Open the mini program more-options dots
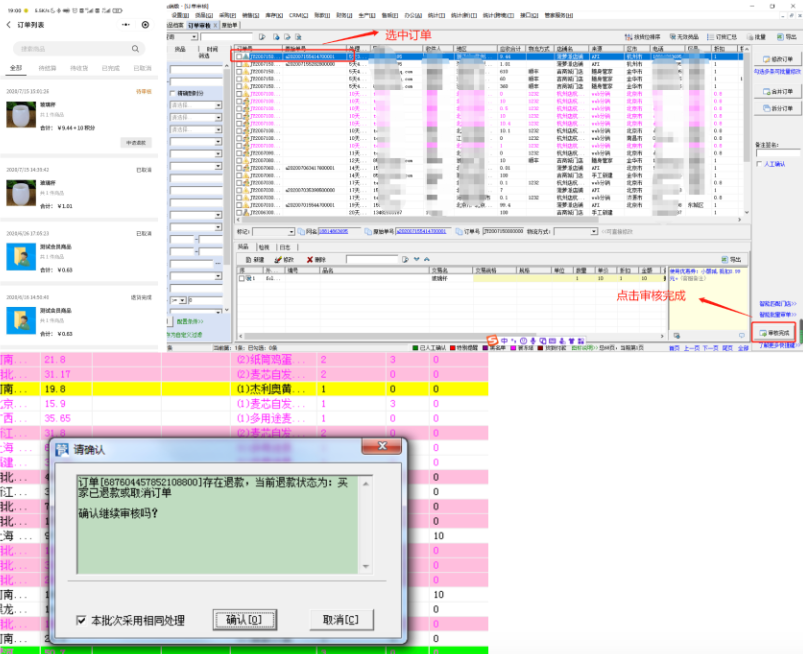Image resolution: width=803 pixels, height=654 pixels. (124, 24)
